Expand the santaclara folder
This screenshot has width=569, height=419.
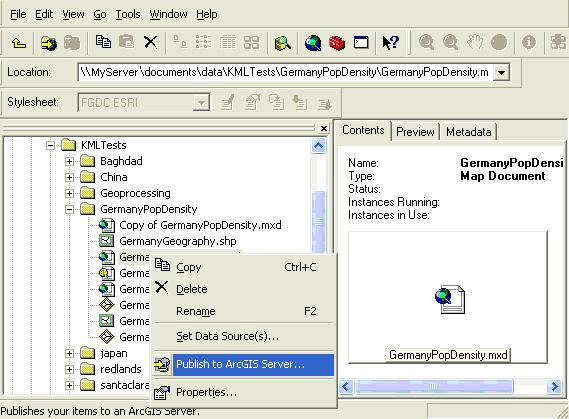tap(69, 385)
